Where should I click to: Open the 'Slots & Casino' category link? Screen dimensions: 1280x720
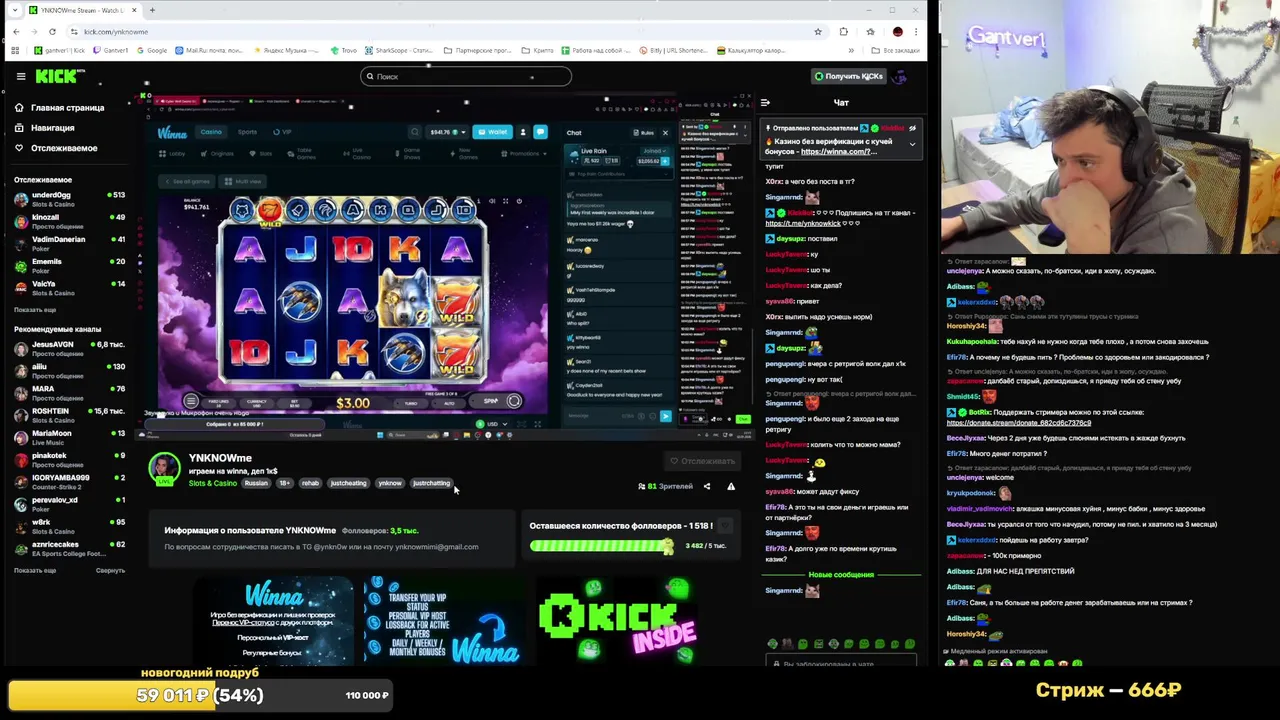pyautogui.click(x=213, y=484)
